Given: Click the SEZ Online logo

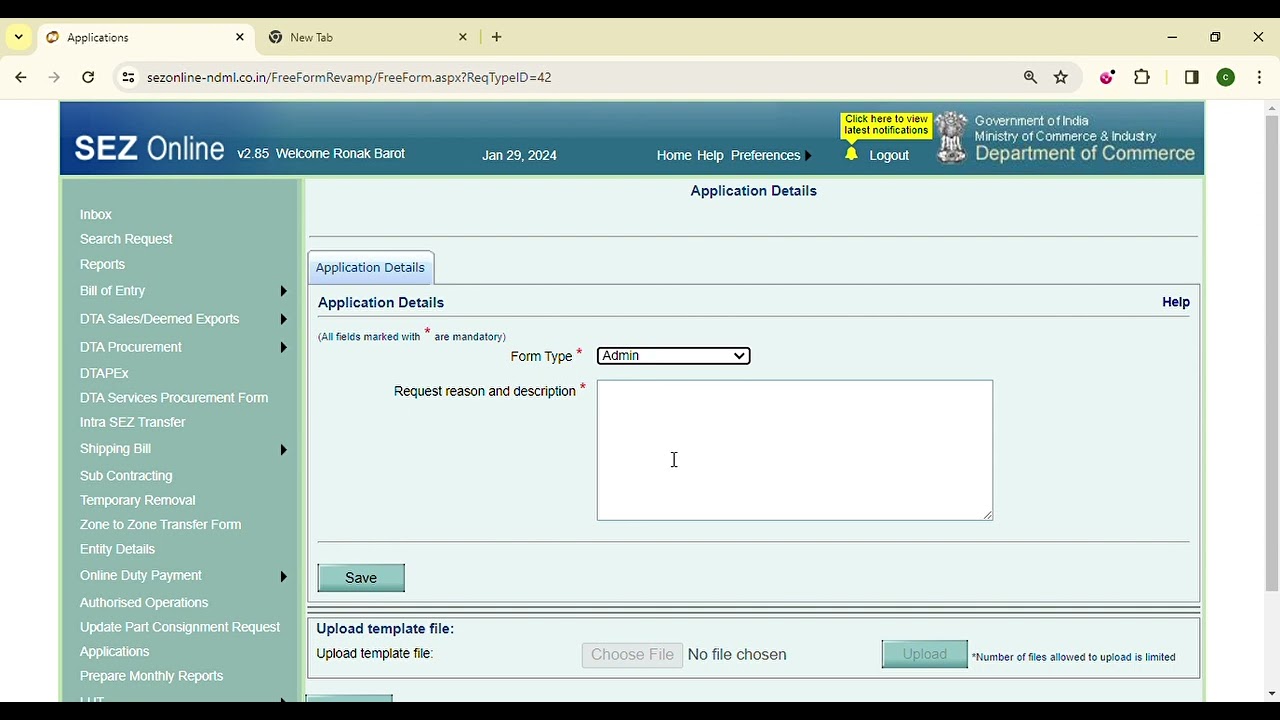Looking at the screenshot, I should 150,149.
